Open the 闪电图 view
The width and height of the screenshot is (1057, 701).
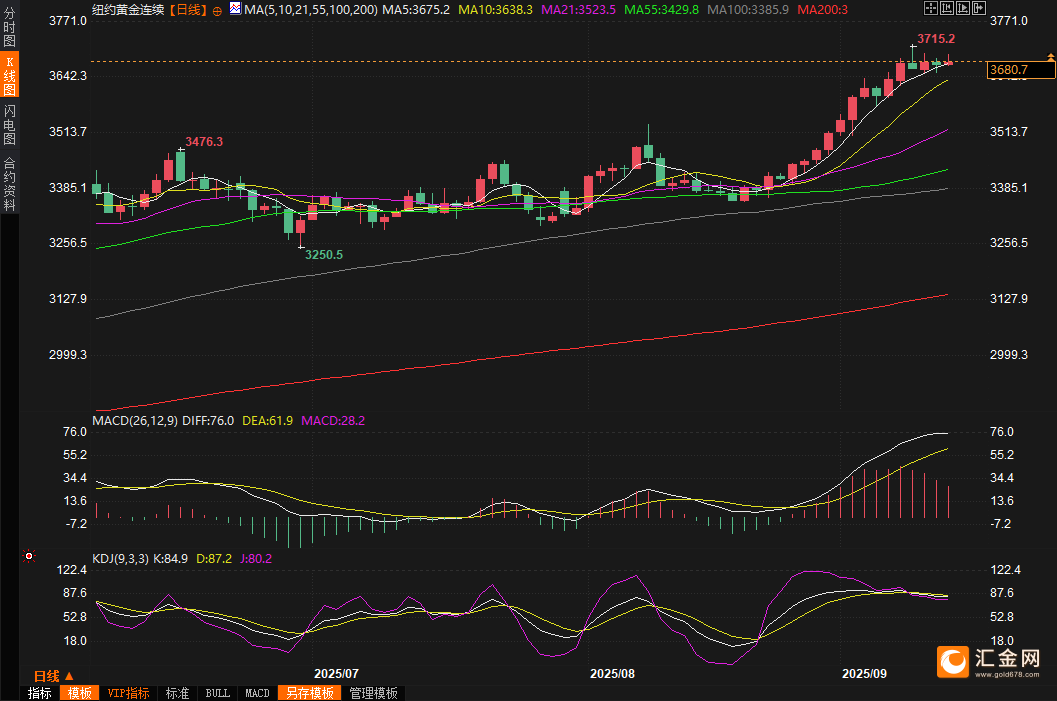(x=9, y=124)
